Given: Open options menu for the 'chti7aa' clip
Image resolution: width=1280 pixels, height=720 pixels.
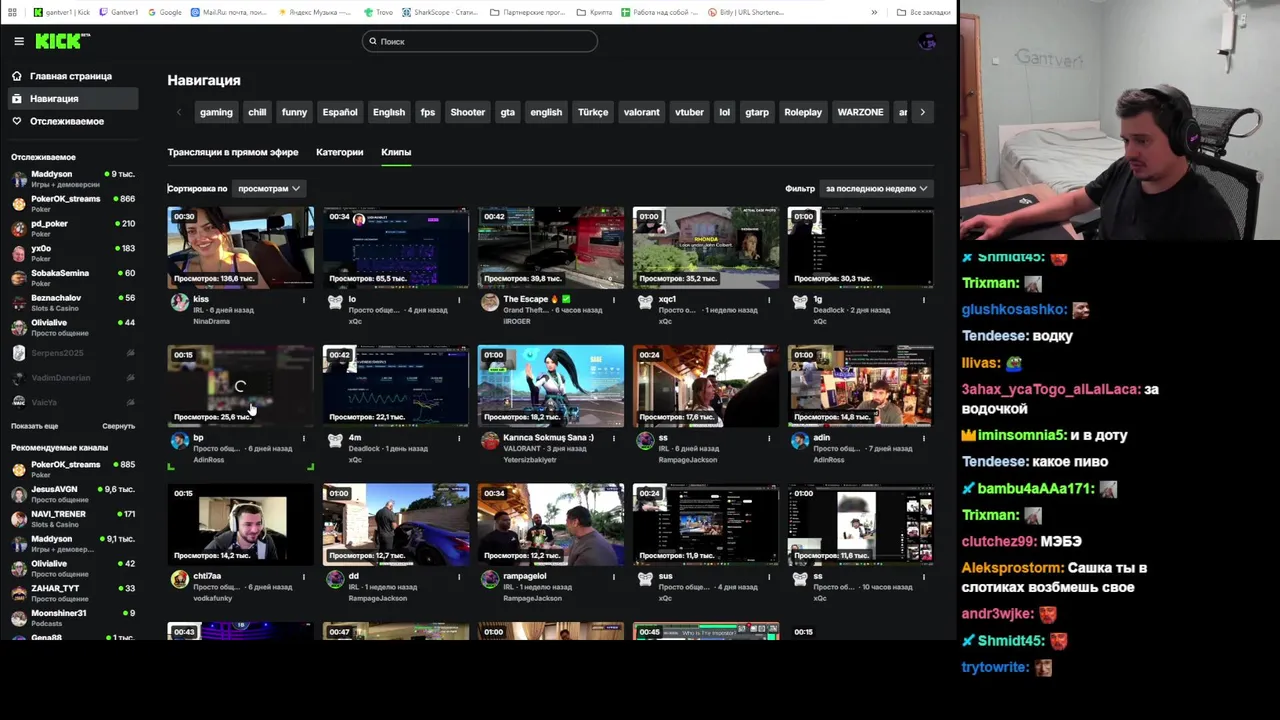Looking at the screenshot, I should (x=304, y=576).
